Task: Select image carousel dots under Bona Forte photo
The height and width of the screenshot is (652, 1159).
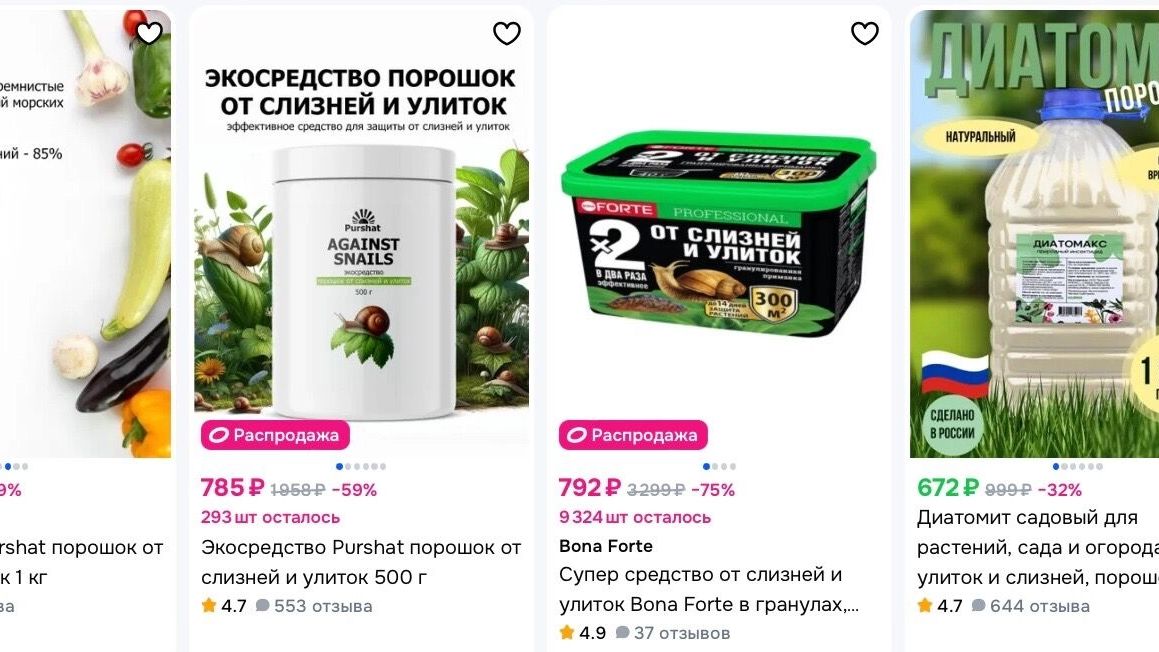Action: pos(719,466)
